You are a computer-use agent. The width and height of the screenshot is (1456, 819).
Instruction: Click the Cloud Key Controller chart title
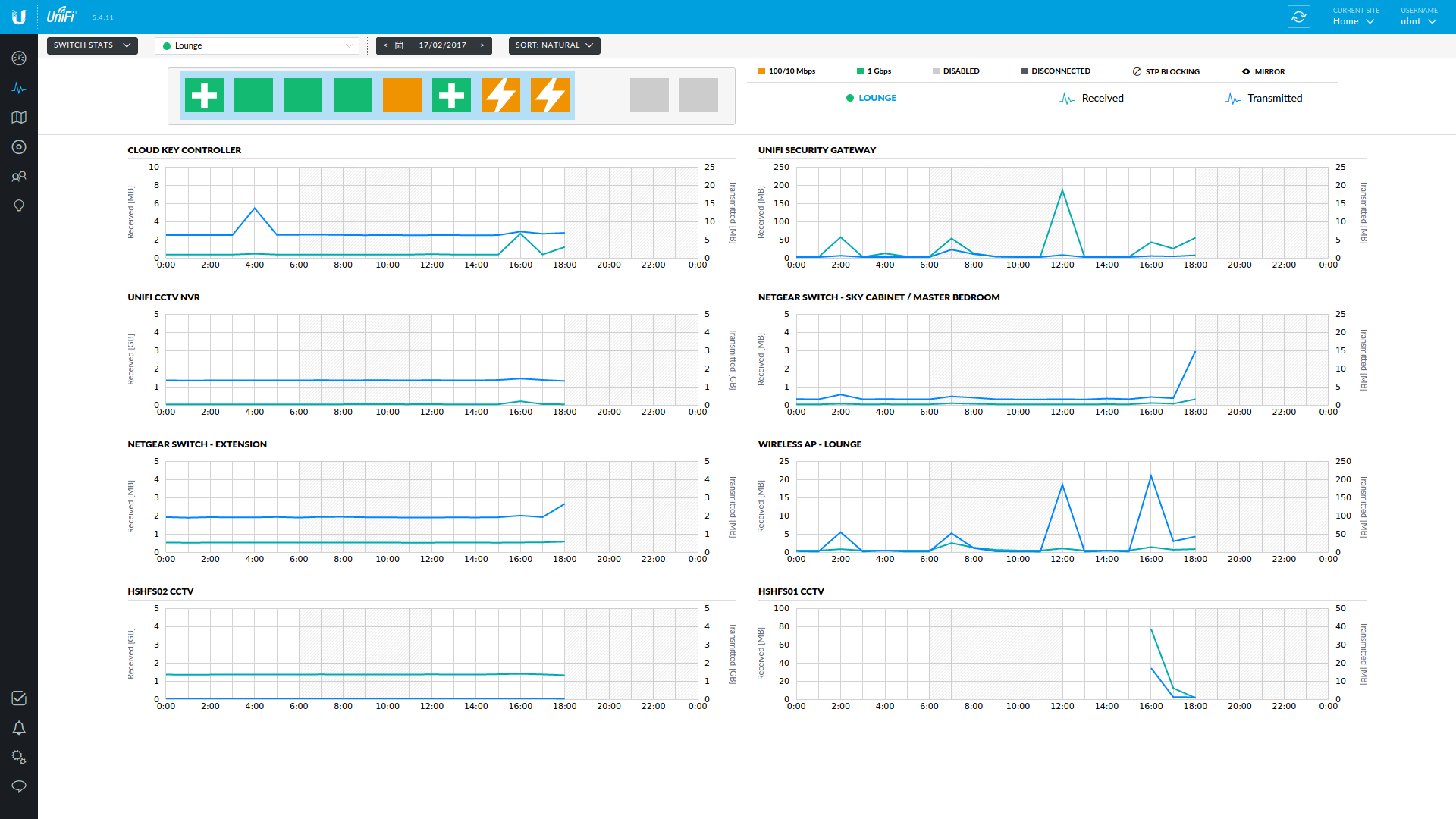point(184,150)
